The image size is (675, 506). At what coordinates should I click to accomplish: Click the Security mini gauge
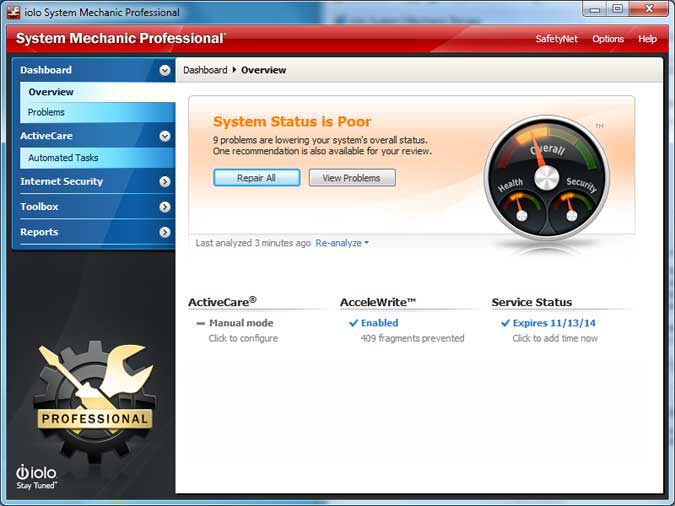click(572, 208)
